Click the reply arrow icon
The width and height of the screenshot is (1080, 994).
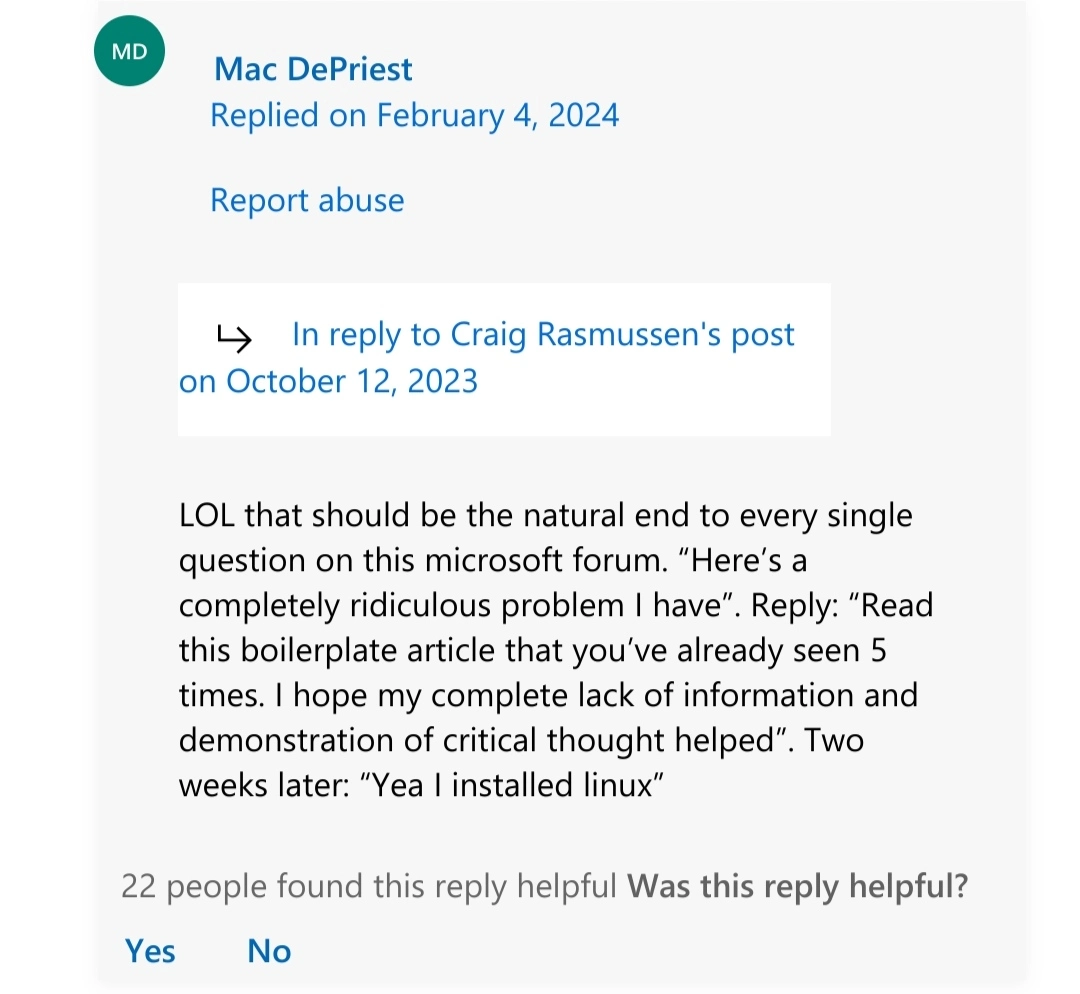(x=234, y=340)
